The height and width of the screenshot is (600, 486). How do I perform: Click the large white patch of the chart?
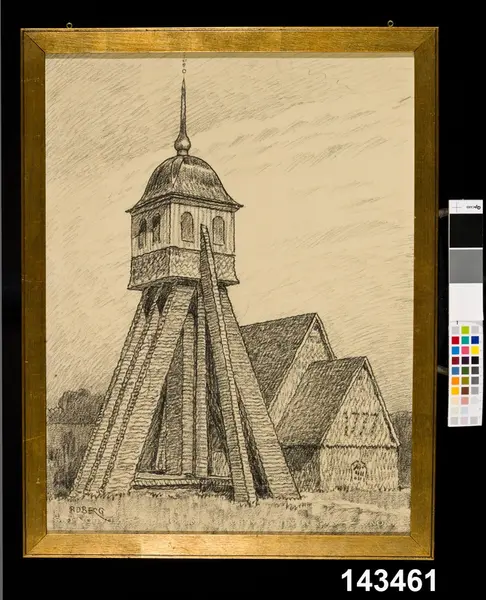tap(466, 302)
